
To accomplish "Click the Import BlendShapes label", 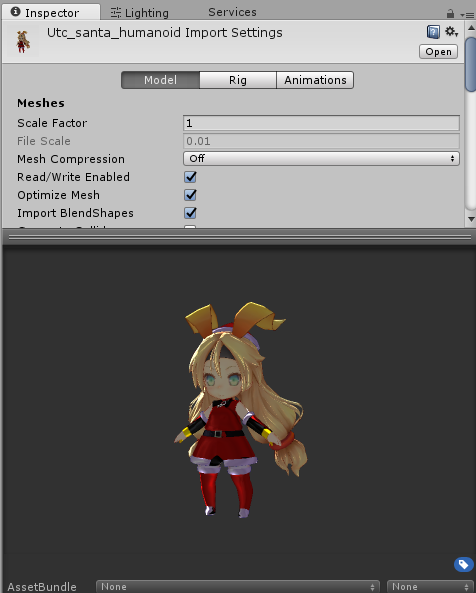I will pos(75,213).
